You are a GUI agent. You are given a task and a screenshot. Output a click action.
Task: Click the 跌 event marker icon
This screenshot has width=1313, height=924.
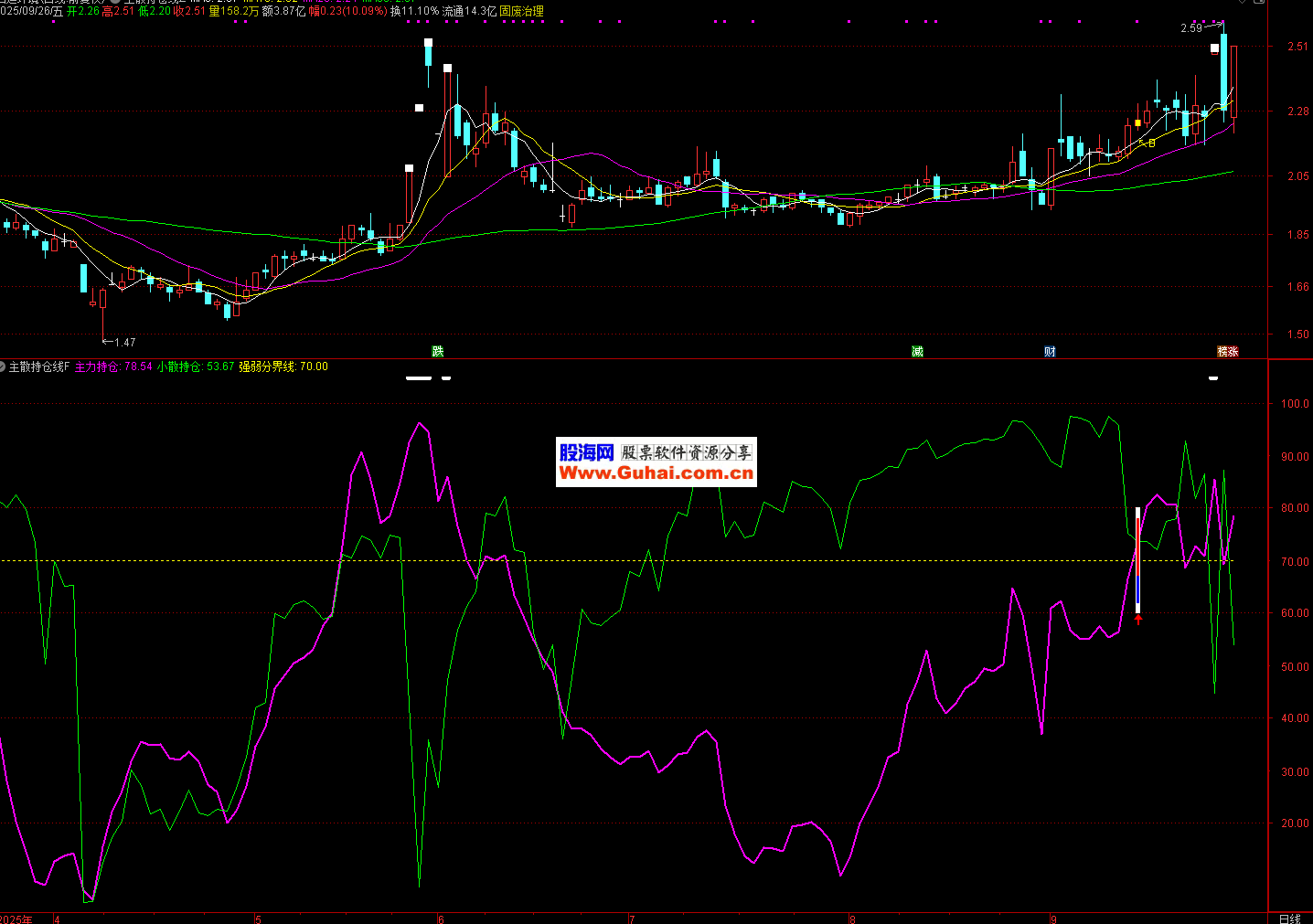(438, 351)
